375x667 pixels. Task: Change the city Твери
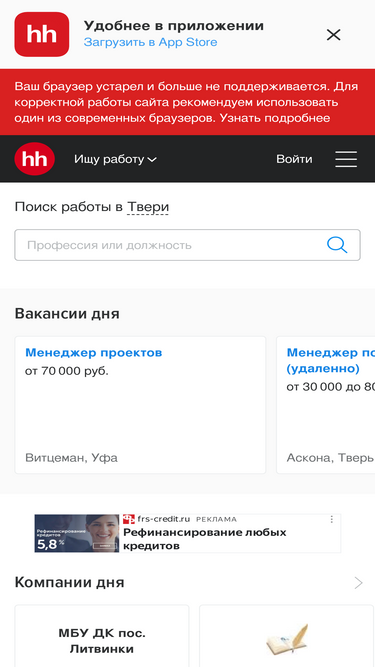tap(148, 207)
